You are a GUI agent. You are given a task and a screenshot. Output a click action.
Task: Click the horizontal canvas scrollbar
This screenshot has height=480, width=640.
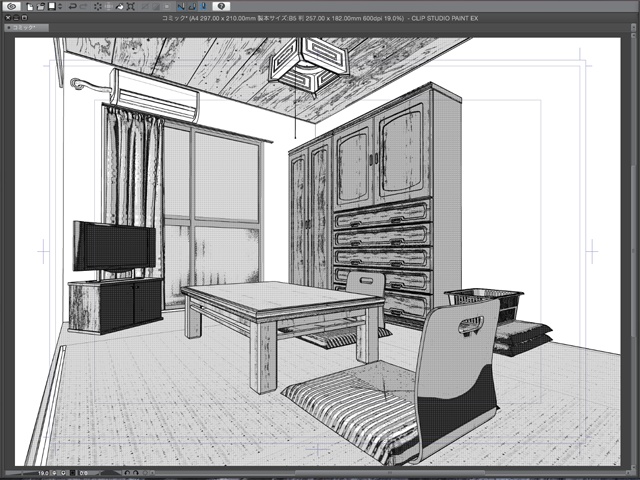tap(388, 473)
